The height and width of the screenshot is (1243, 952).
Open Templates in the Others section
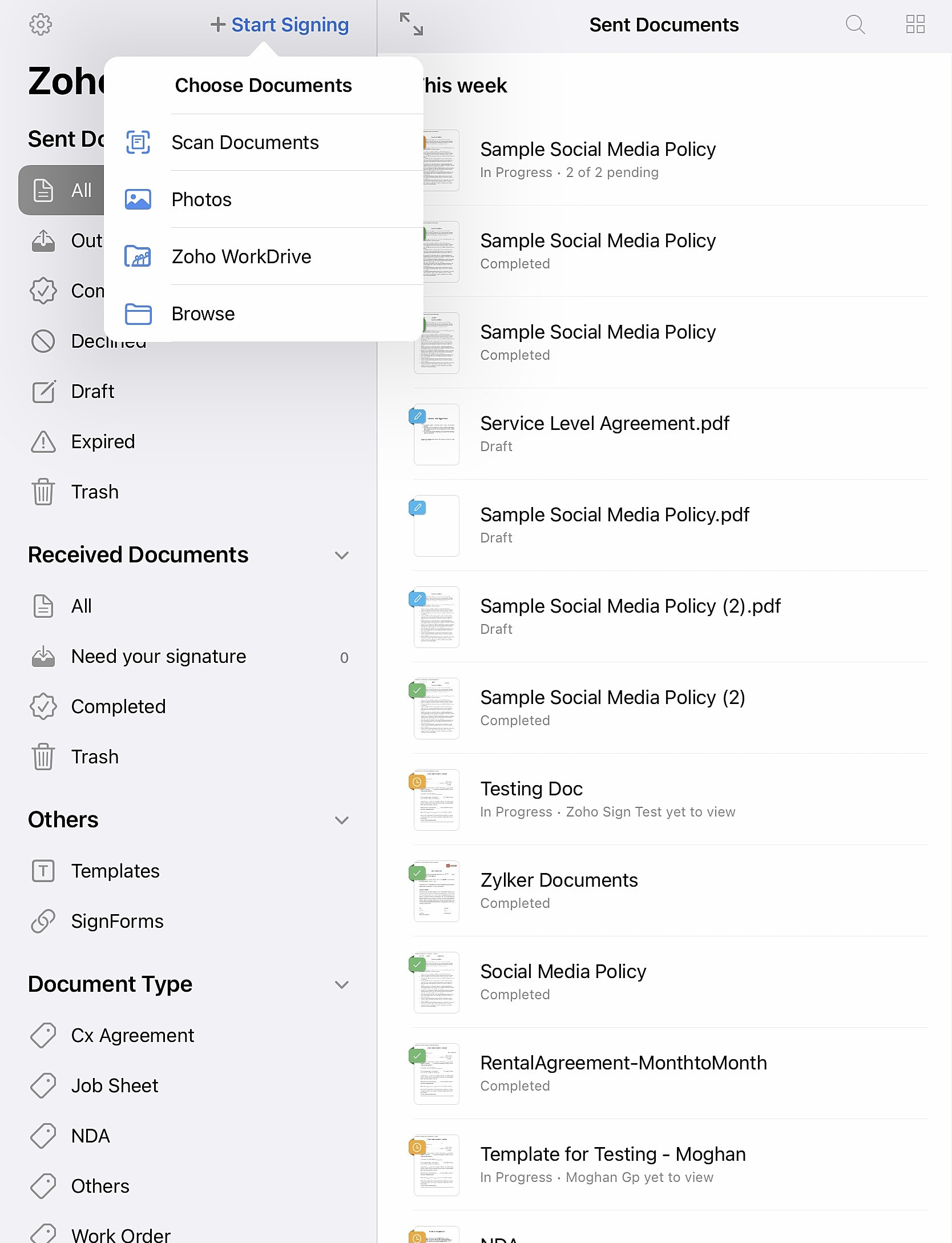[x=188, y=871]
